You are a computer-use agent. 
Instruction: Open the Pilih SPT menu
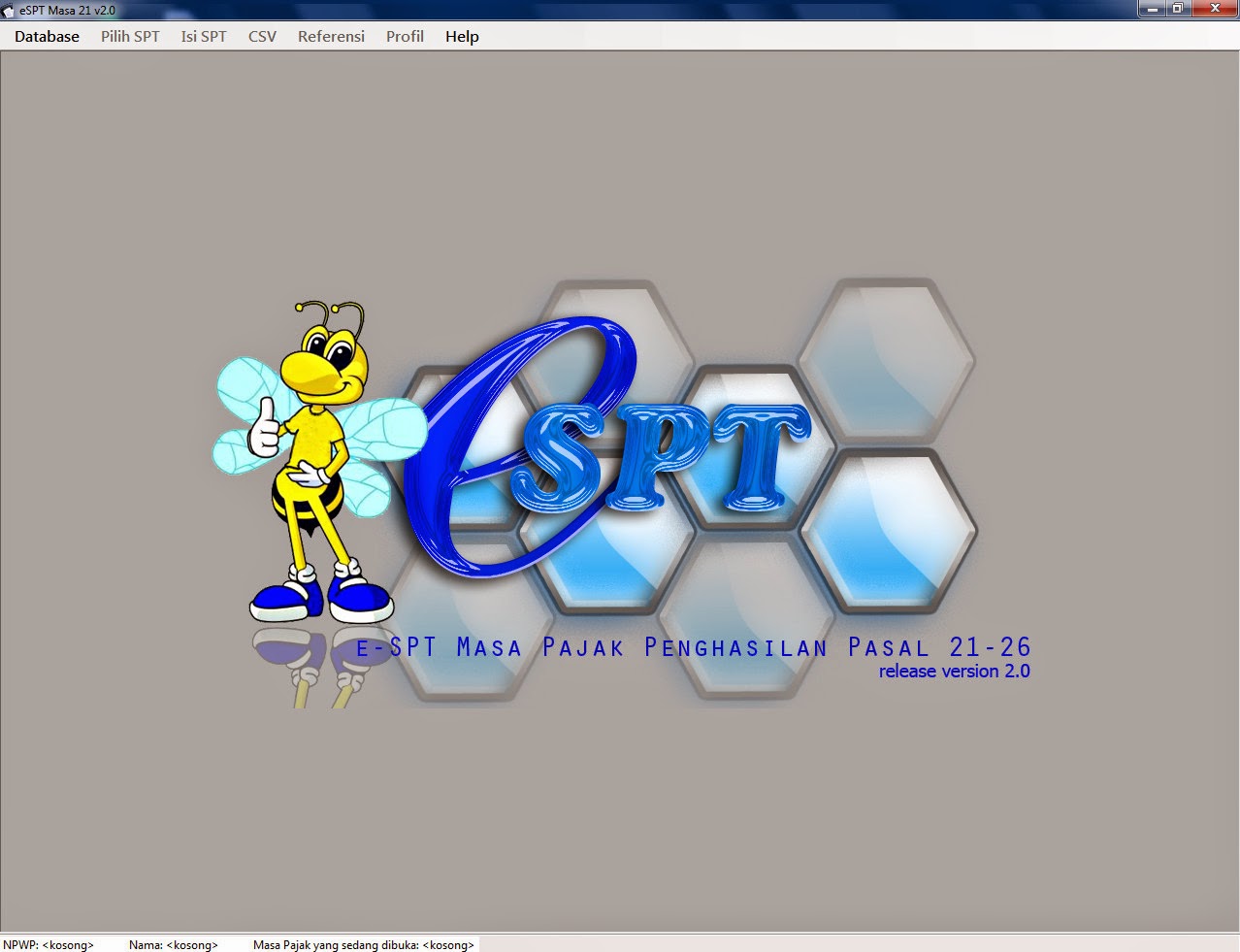tap(130, 36)
